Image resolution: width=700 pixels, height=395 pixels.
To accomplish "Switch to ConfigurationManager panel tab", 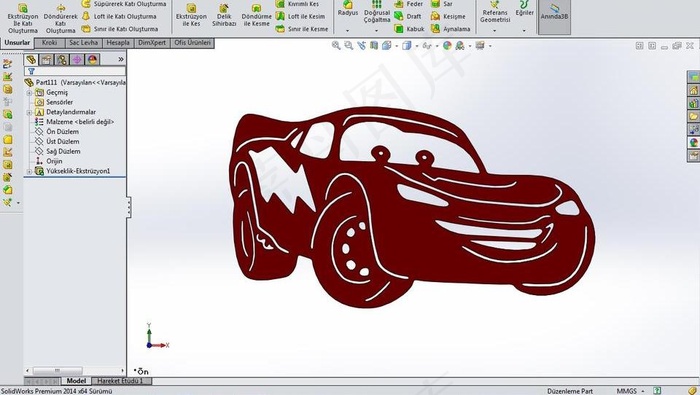I will [62, 59].
